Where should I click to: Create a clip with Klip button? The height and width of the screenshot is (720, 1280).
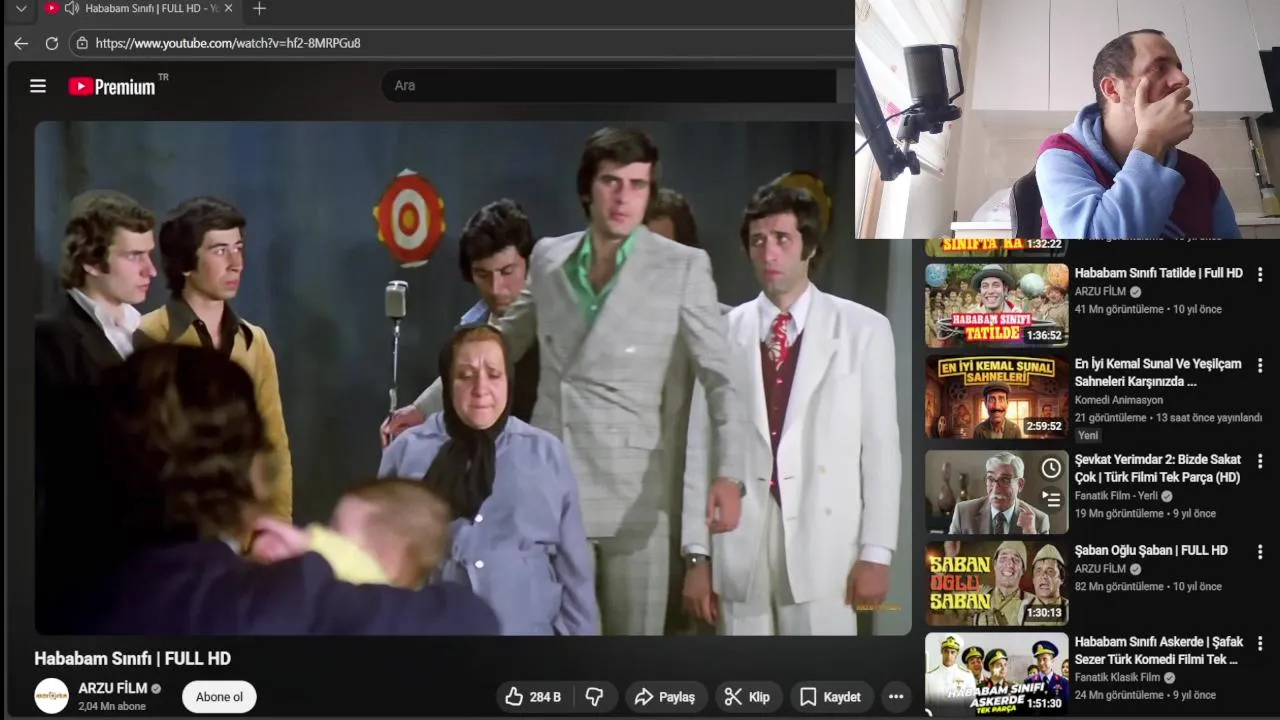pyautogui.click(x=748, y=697)
